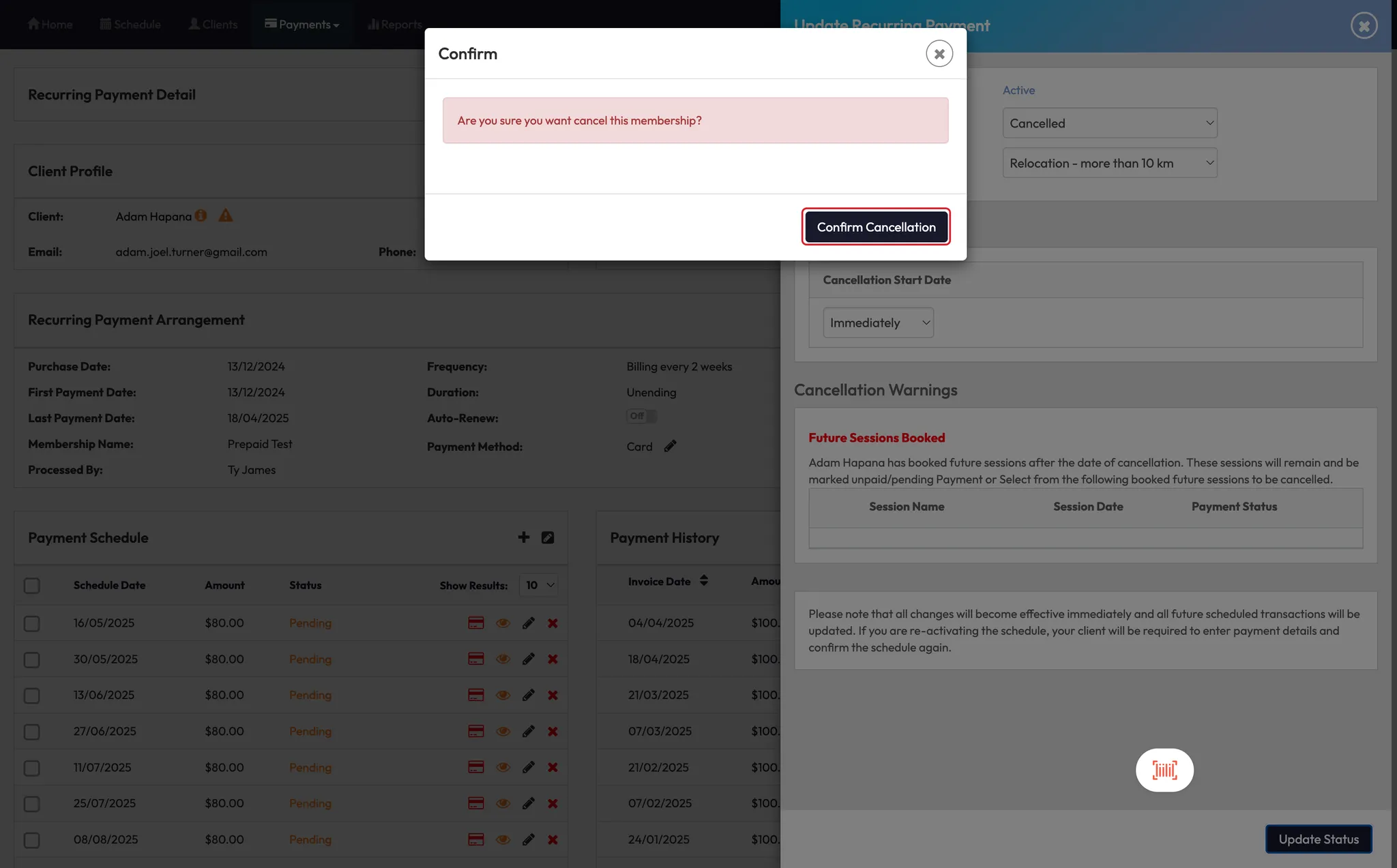Click red X for 16/05/2025 payment
The height and width of the screenshot is (868, 1397).
coord(553,623)
